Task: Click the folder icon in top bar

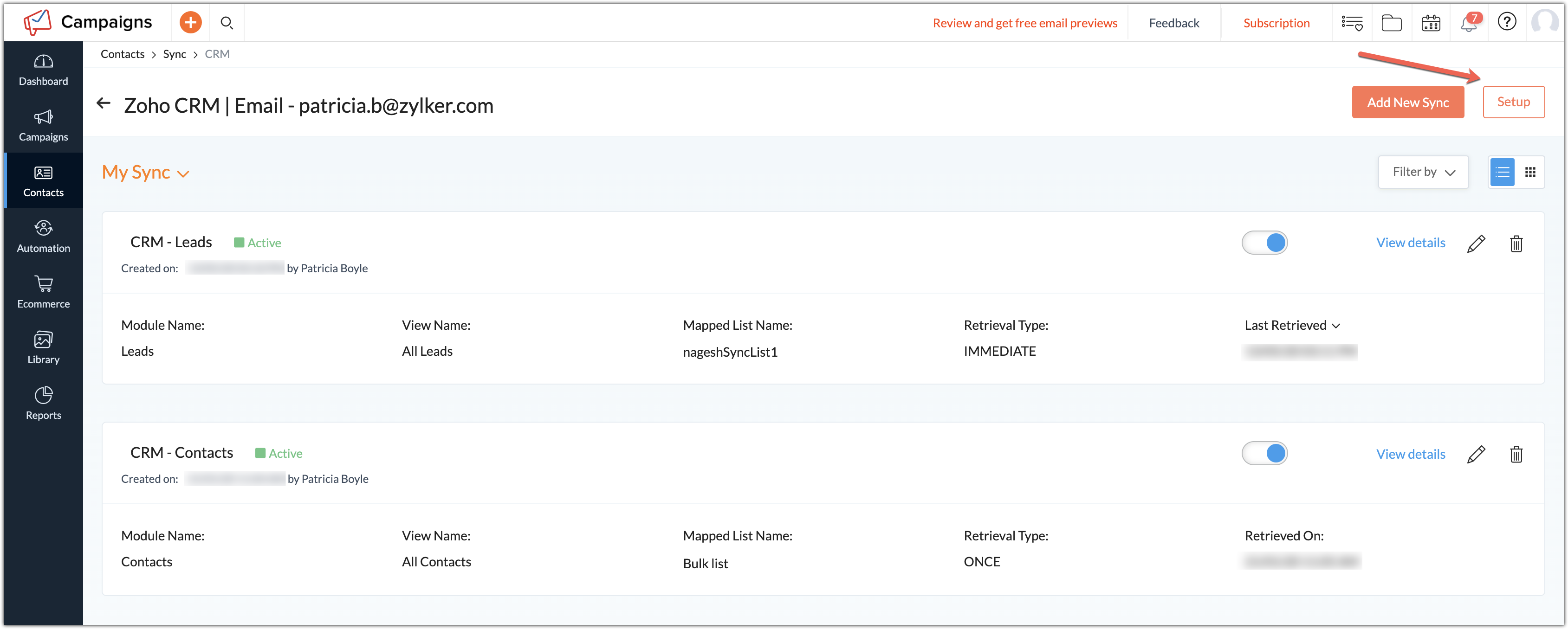Action: click(x=1392, y=23)
